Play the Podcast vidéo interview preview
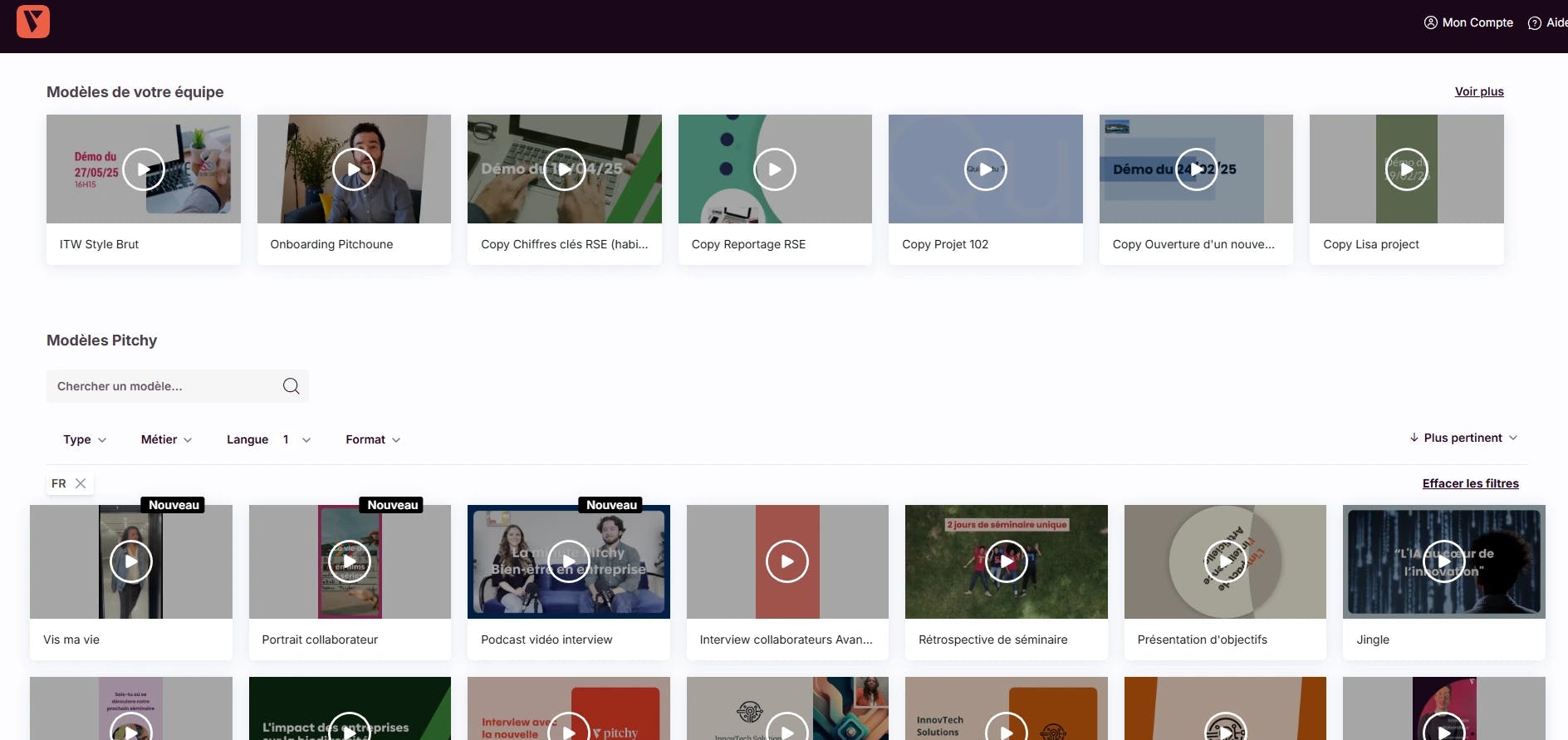The image size is (1568, 740). click(x=569, y=561)
